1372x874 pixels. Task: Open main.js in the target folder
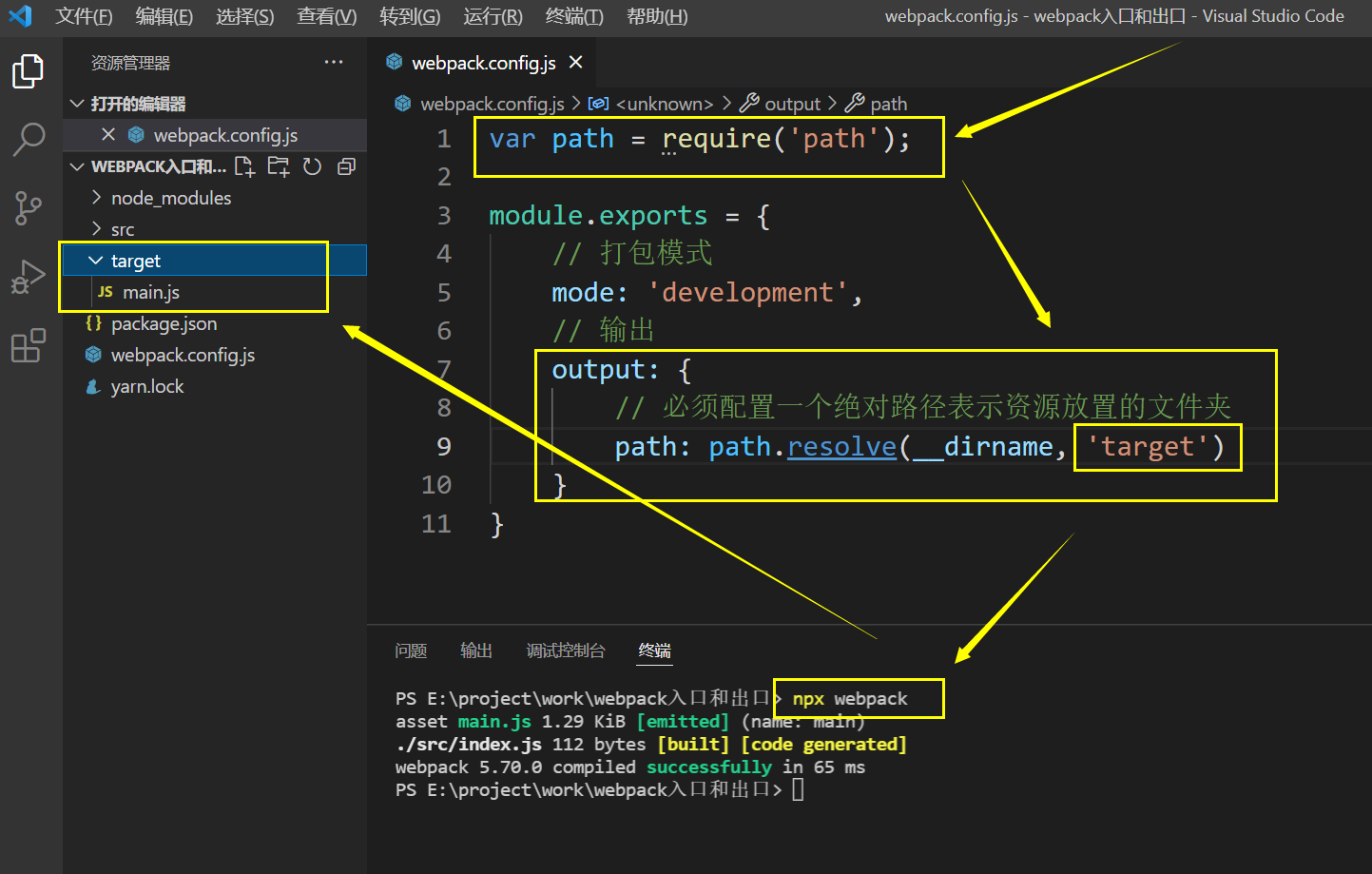click(x=151, y=292)
